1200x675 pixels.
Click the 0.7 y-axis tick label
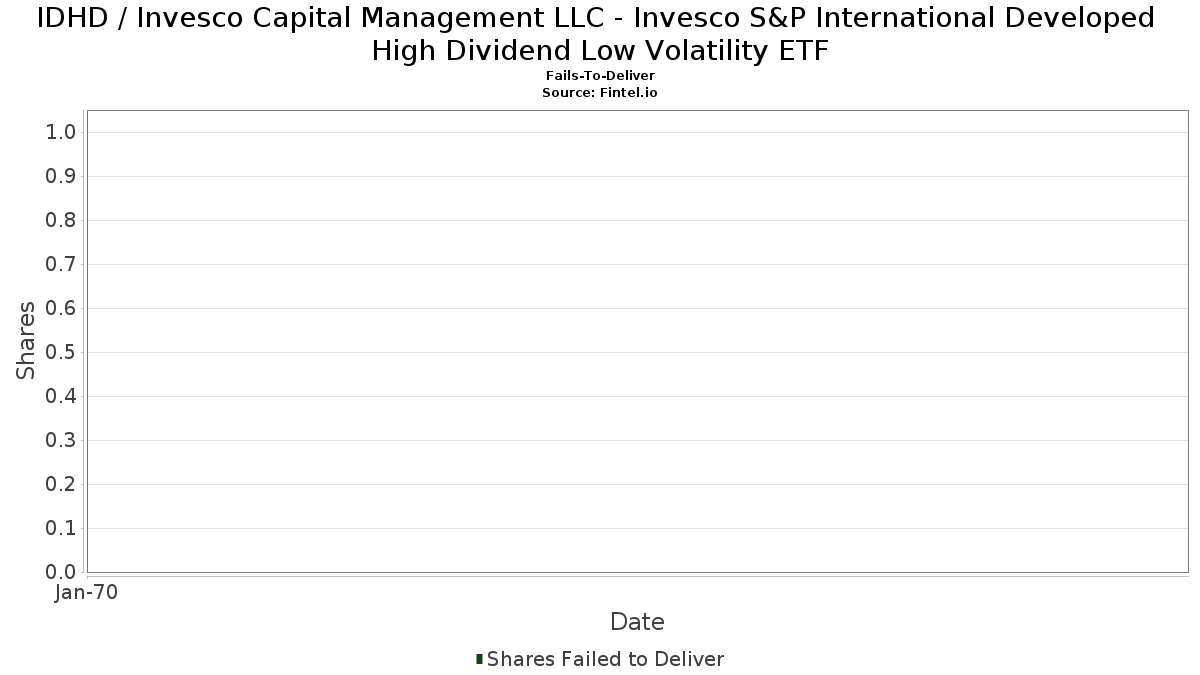[62, 265]
